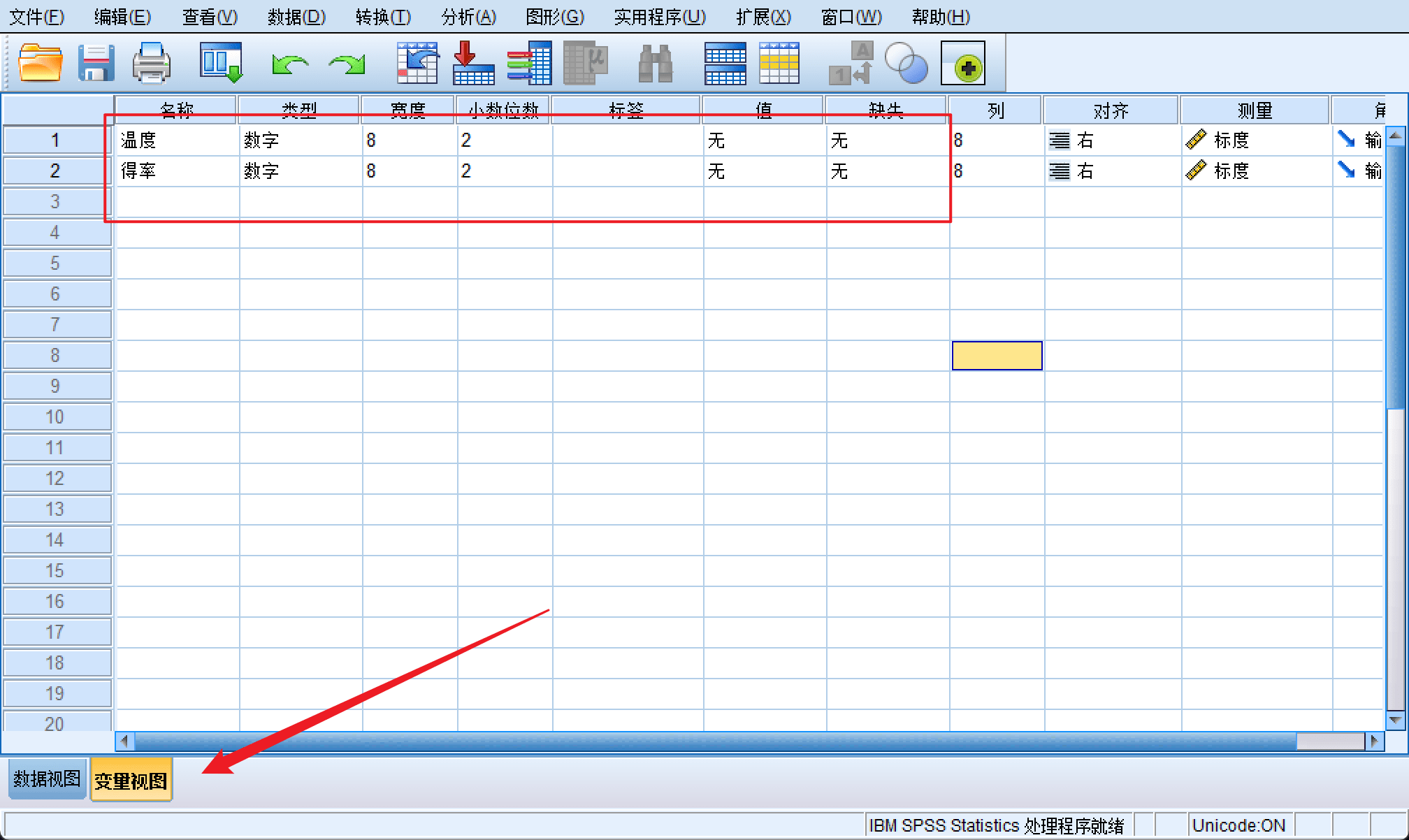Click the right arrow of horizontal scrollbar

point(1375,741)
